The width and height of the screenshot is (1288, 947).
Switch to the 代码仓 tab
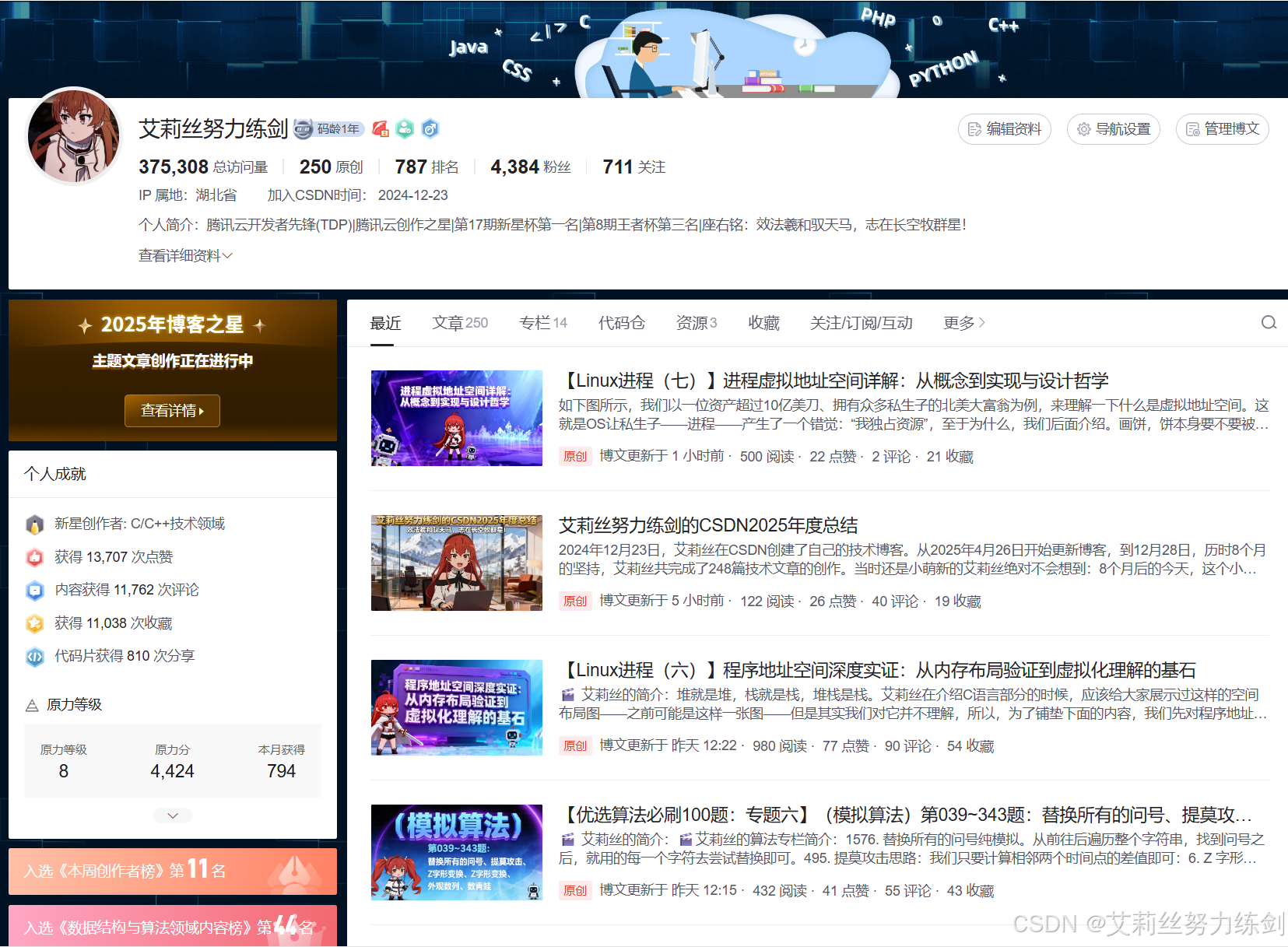[621, 323]
